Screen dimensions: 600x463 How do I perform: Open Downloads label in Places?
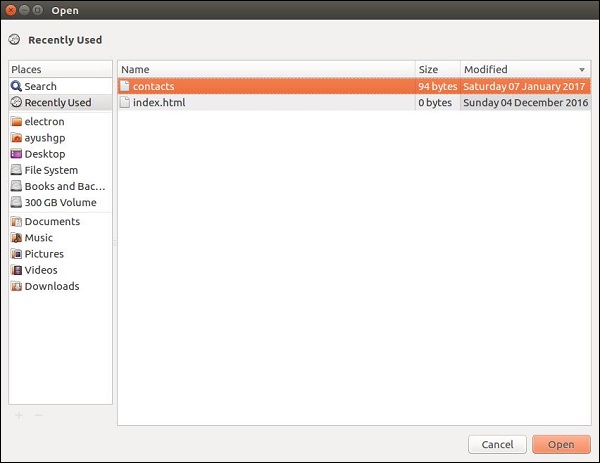tap(52, 286)
